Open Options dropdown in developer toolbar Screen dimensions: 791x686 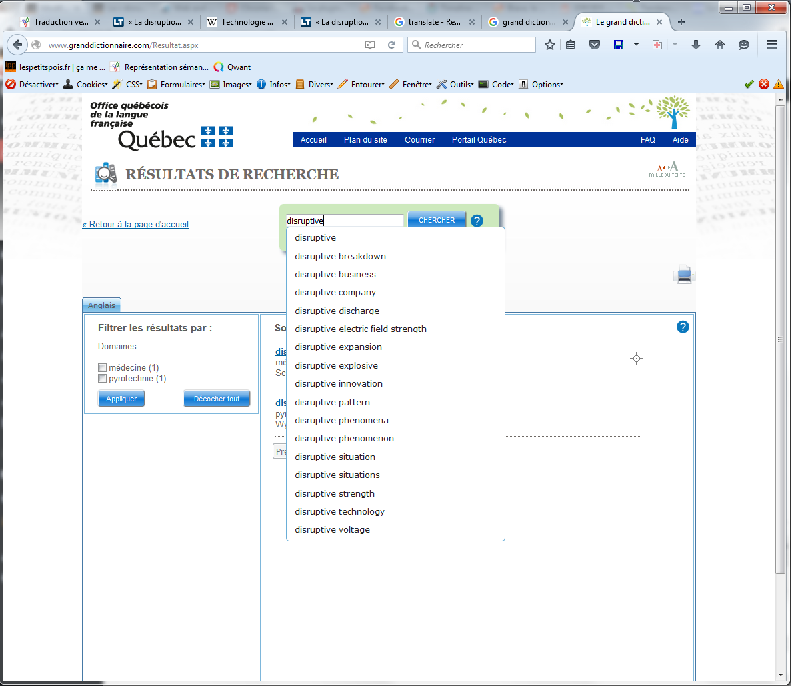(541, 84)
